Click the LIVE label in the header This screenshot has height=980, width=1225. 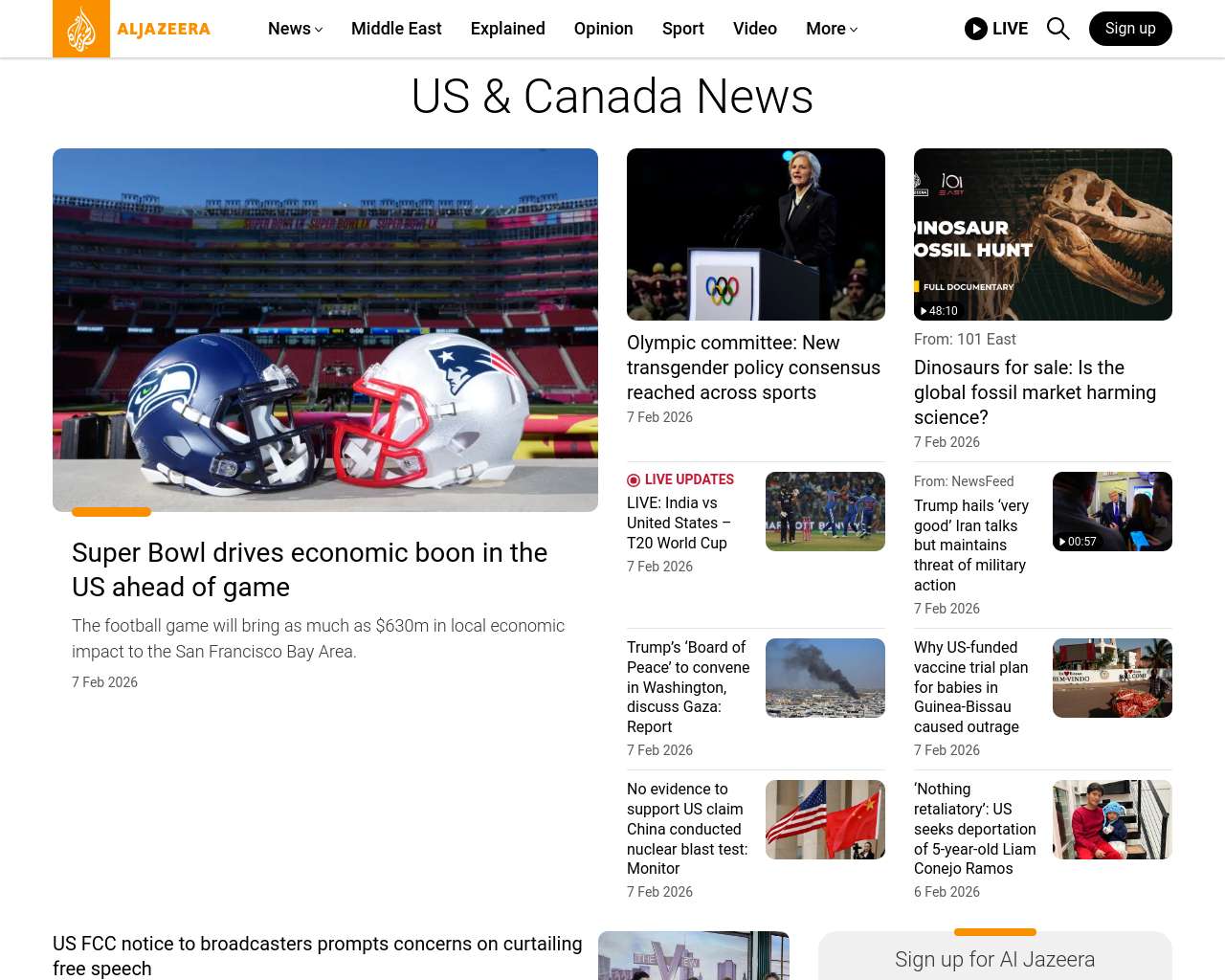[1010, 29]
